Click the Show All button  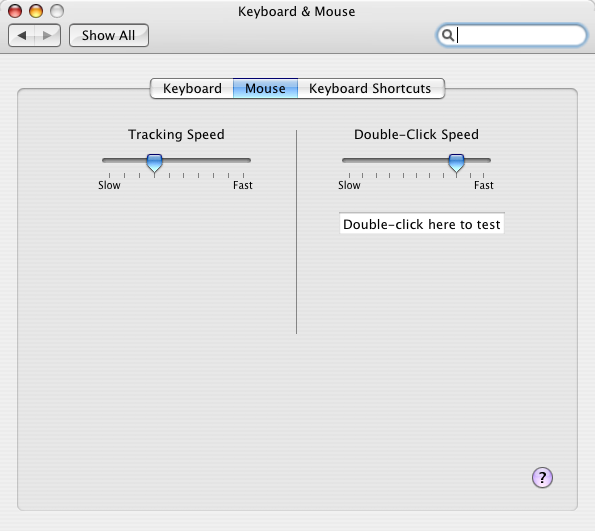pos(109,36)
